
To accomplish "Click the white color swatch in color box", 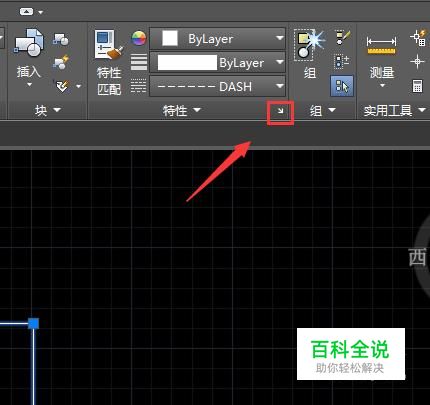I will coord(170,38).
